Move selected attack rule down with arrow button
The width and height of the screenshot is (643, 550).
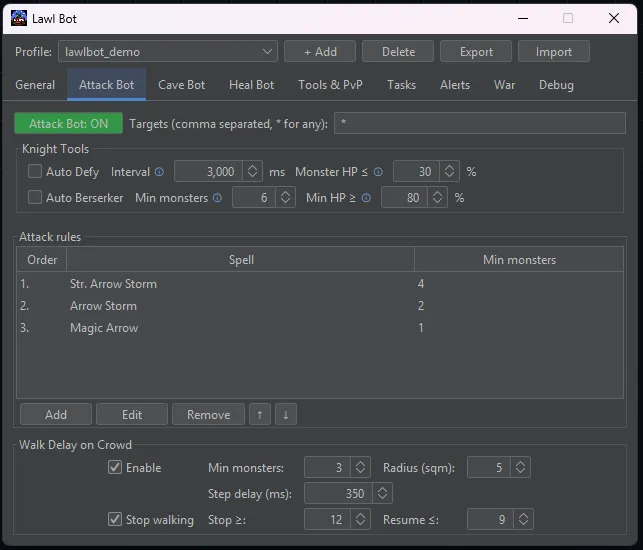[x=286, y=415]
